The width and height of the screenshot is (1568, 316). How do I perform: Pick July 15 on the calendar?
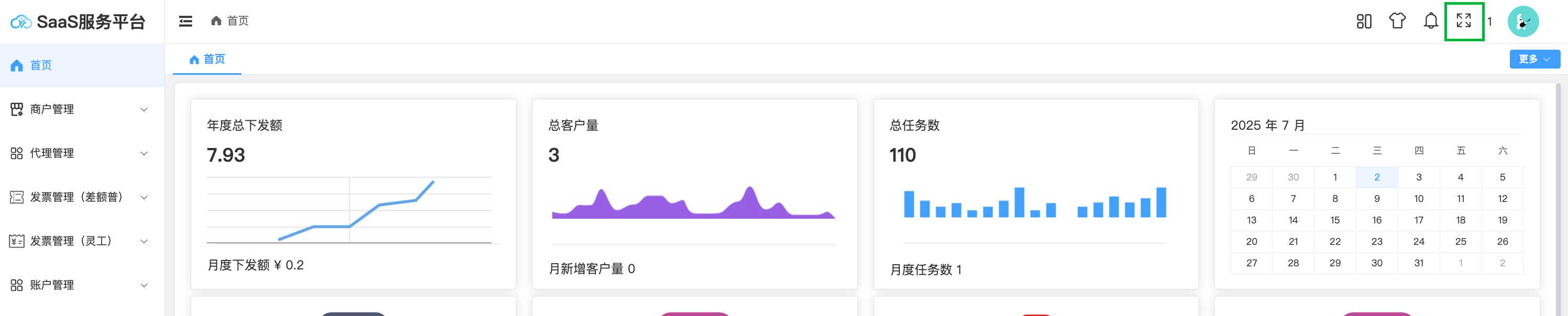(1335, 220)
